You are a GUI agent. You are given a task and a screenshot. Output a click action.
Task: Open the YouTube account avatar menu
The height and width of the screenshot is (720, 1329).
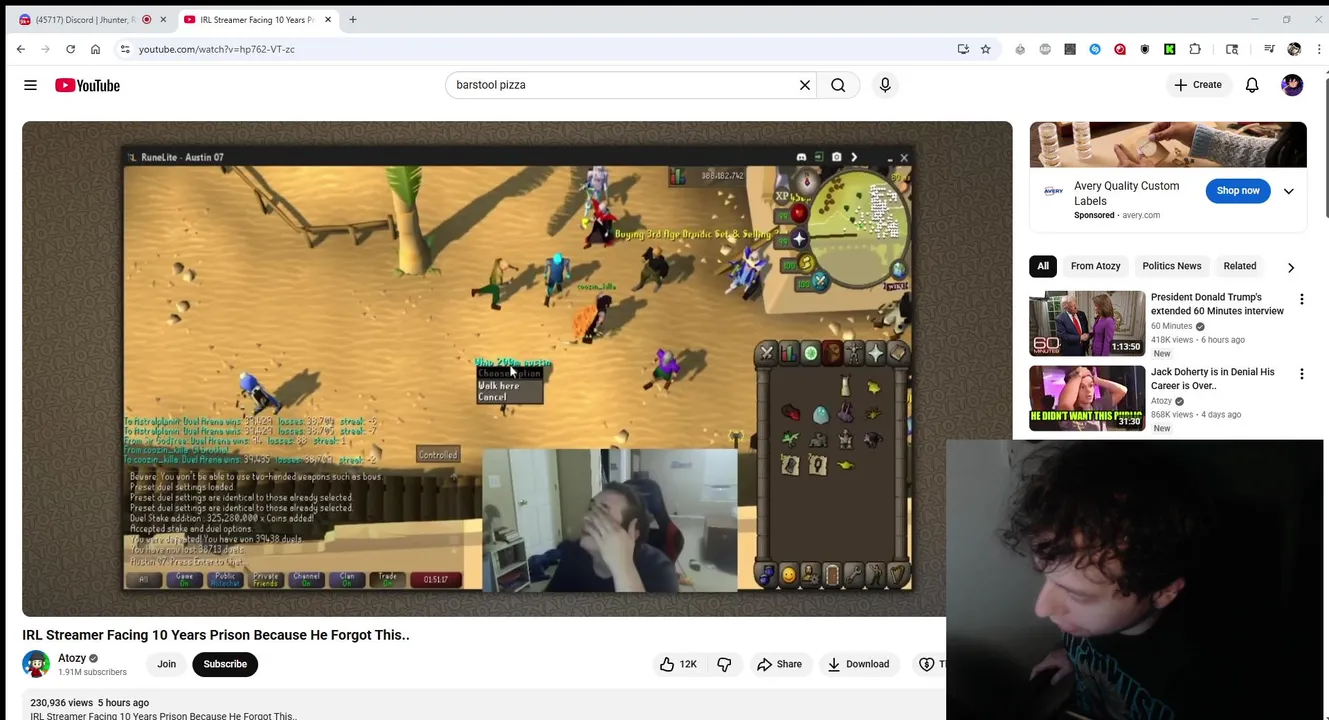tap(1292, 85)
